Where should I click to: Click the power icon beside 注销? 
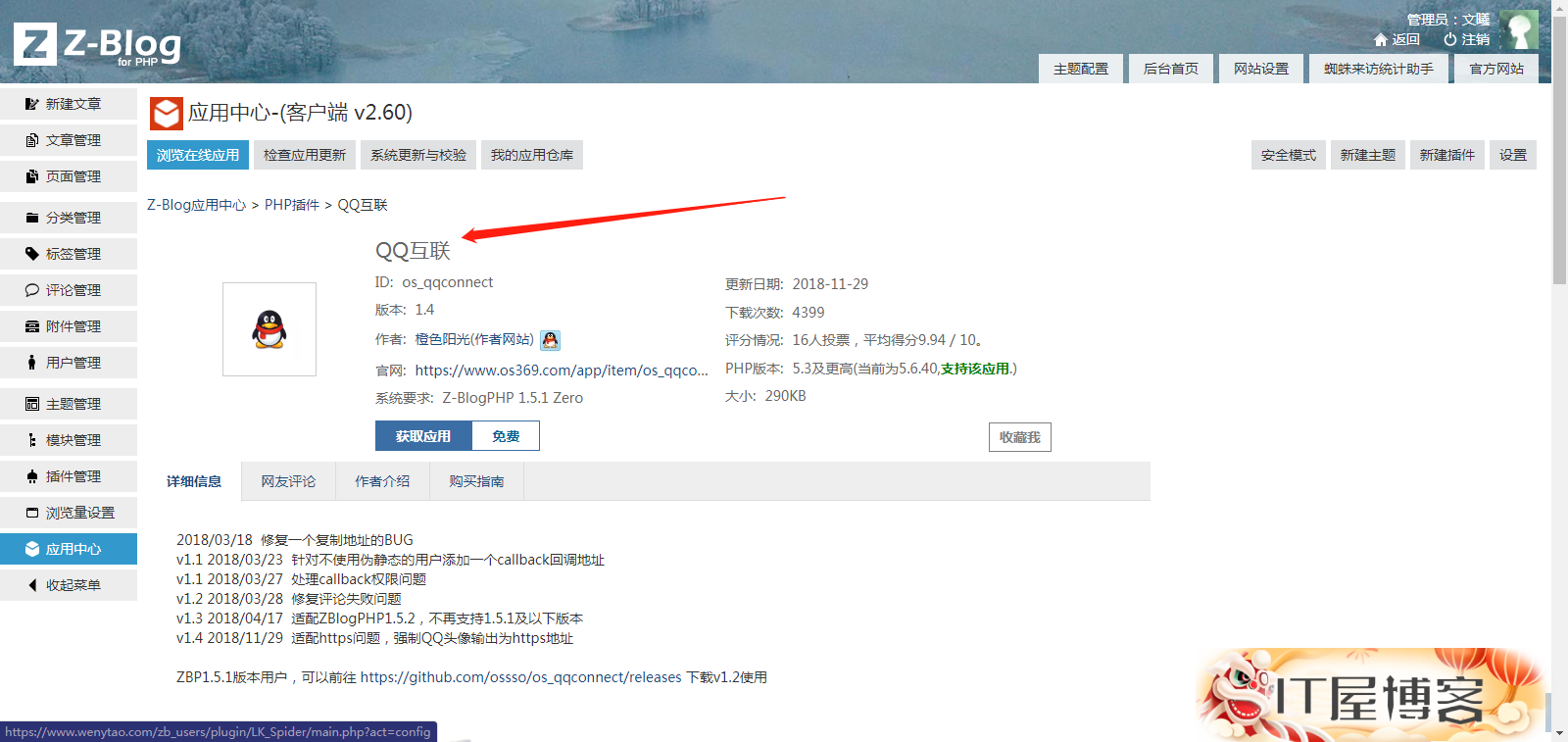[1450, 39]
